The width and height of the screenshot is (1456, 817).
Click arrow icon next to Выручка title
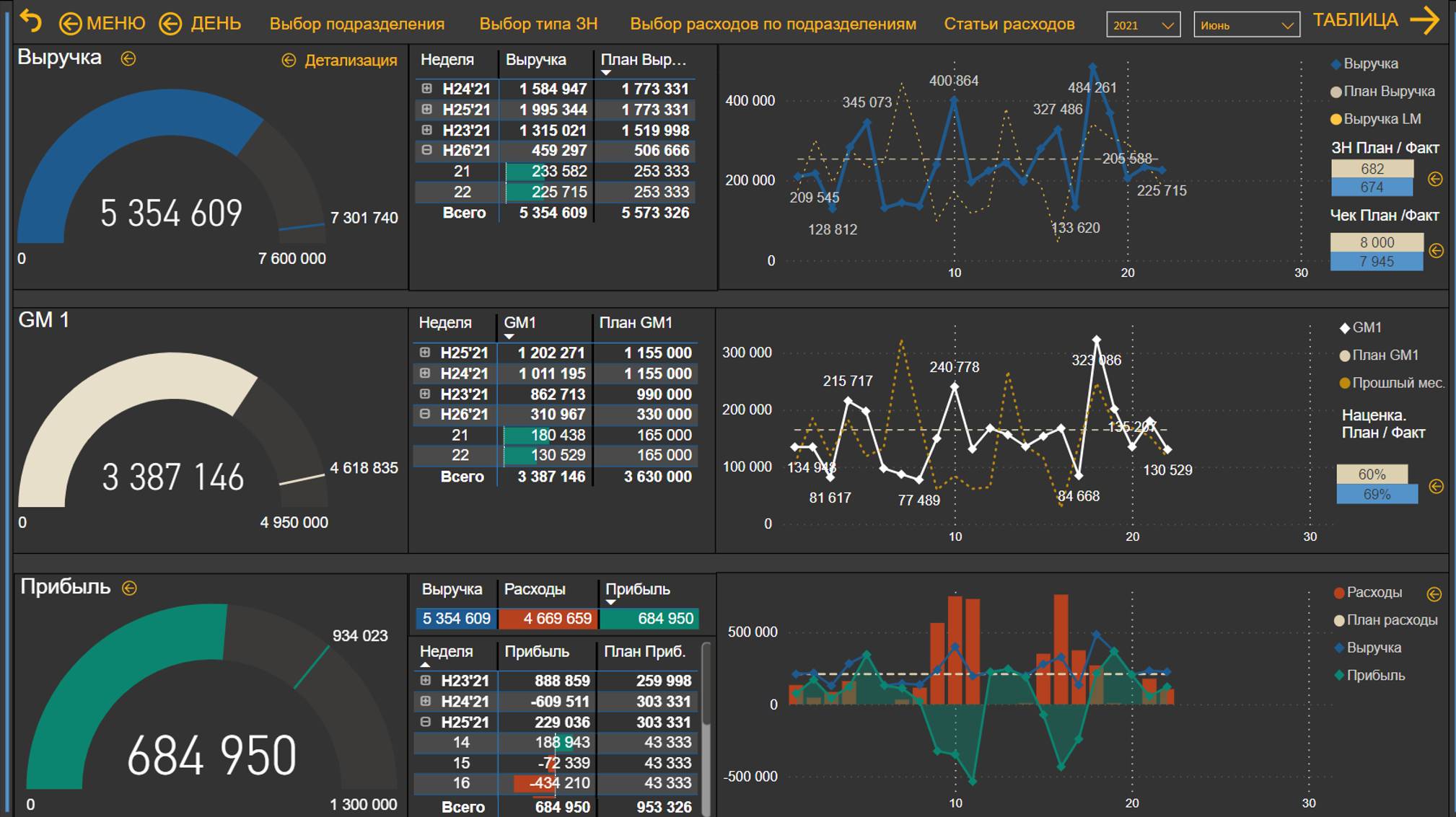(128, 58)
